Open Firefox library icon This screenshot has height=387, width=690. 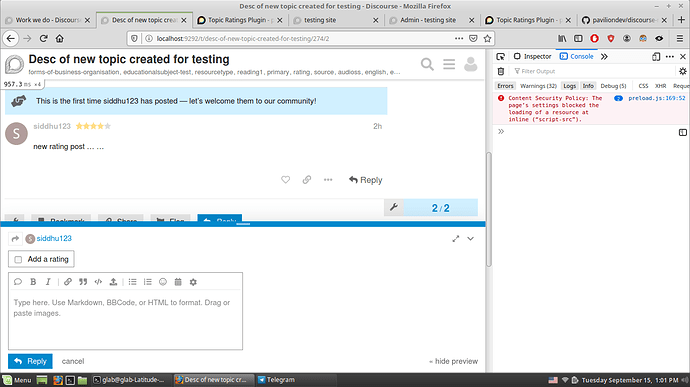(562, 39)
